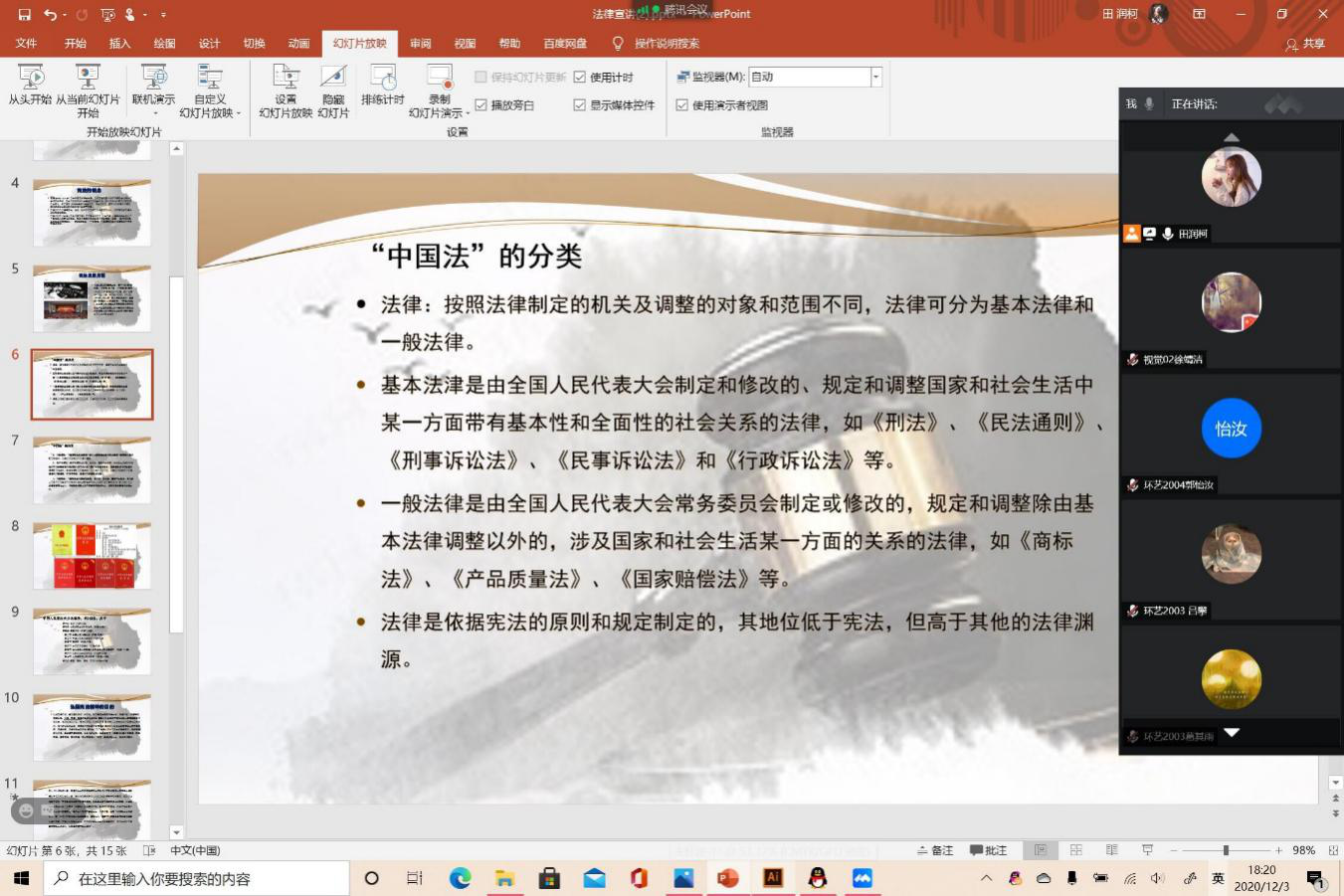Toggle Play Narrations (播放旁白) checkbox
This screenshot has width=1344, height=896.
click(x=481, y=105)
